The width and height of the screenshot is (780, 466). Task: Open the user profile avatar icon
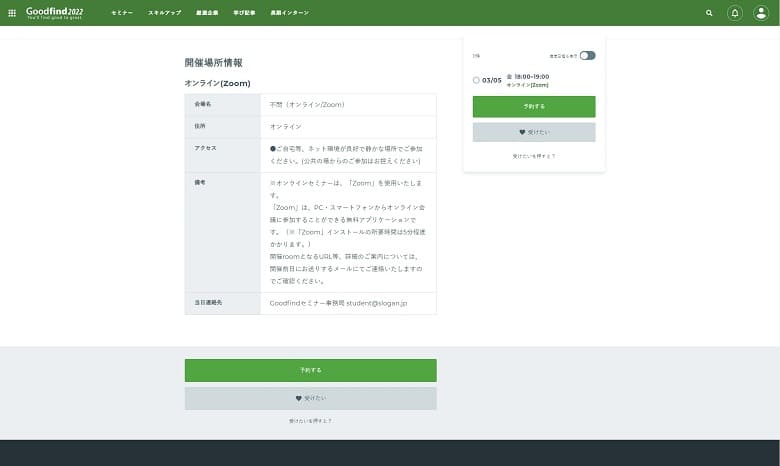click(761, 13)
